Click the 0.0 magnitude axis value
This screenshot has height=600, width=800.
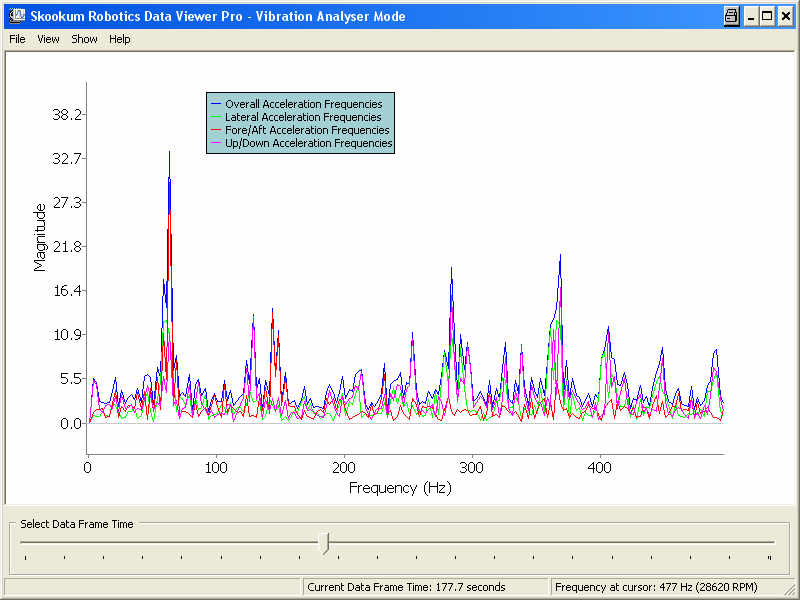coord(71,423)
